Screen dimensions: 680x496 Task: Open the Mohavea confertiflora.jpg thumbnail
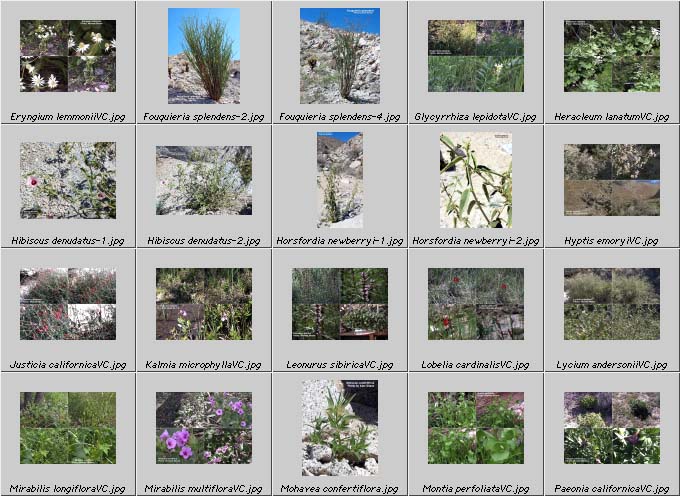(340, 428)
